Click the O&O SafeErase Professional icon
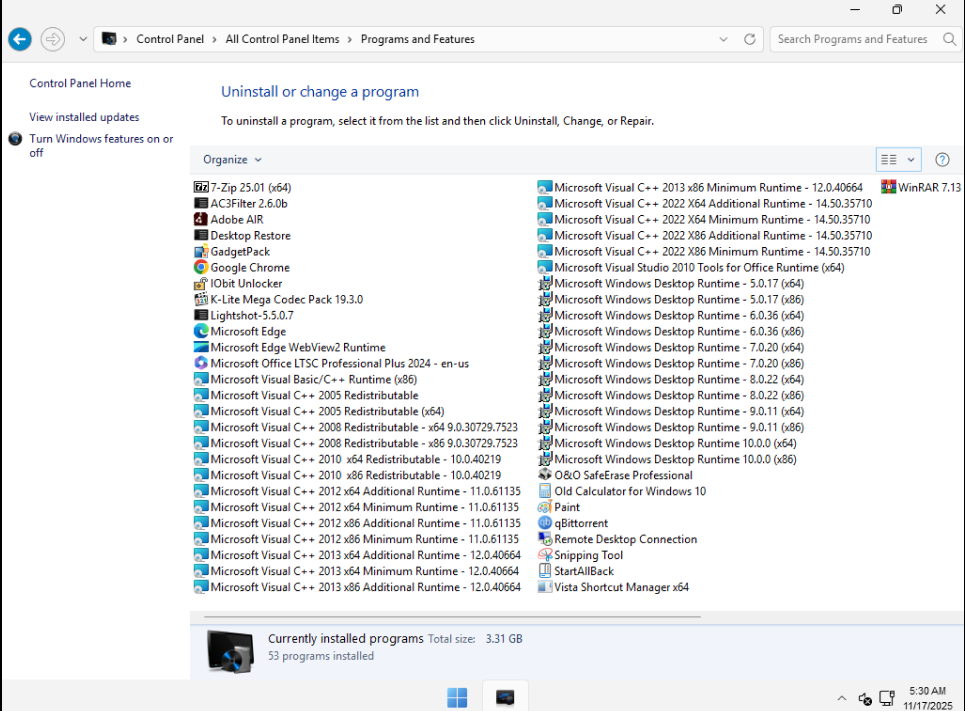Screen dimensions: 965x711 545,475
